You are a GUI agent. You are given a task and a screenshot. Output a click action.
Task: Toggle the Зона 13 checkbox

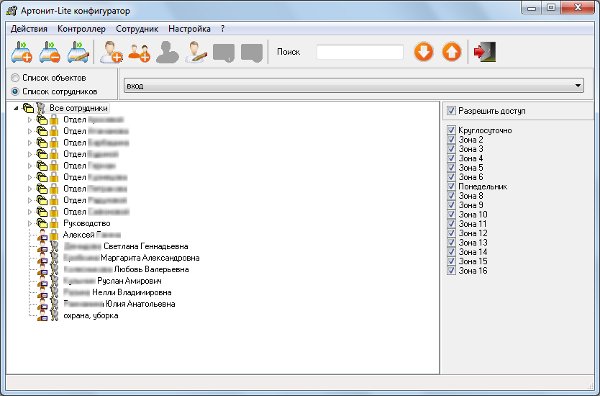click(452, 243)
